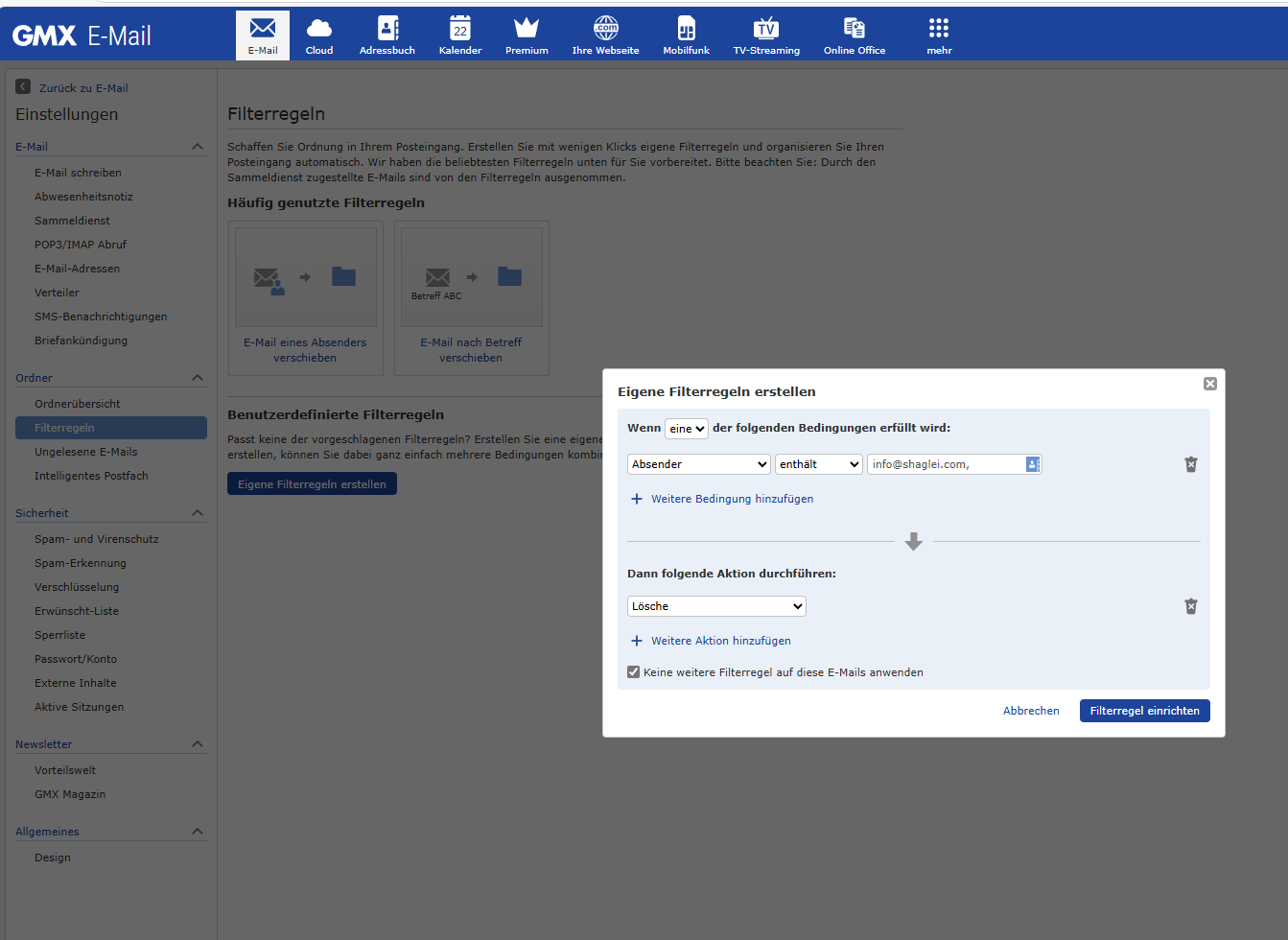The width and height of the screenshot is (1288, 940).
Task: Open the 'enthält' operator dropdown
Action: (819, 464)
